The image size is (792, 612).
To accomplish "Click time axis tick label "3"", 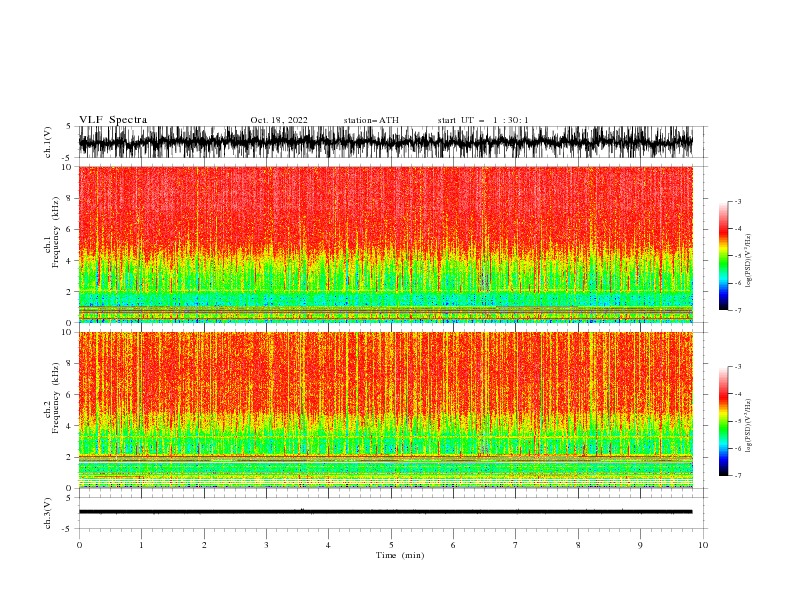I will coord(267,545).
